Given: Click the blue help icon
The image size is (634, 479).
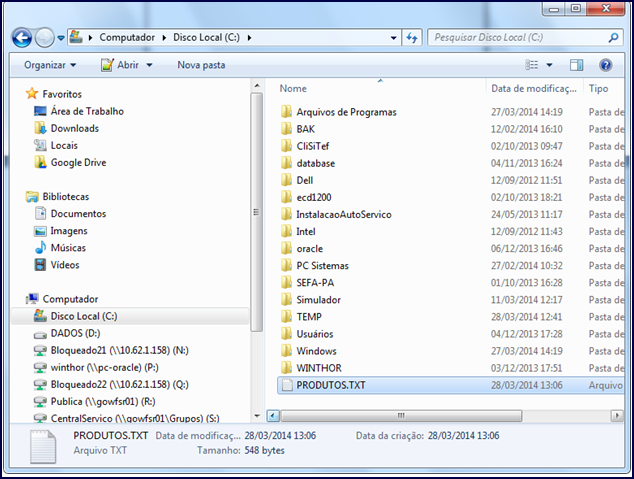Looking at the screenshot, I should 605,65.
